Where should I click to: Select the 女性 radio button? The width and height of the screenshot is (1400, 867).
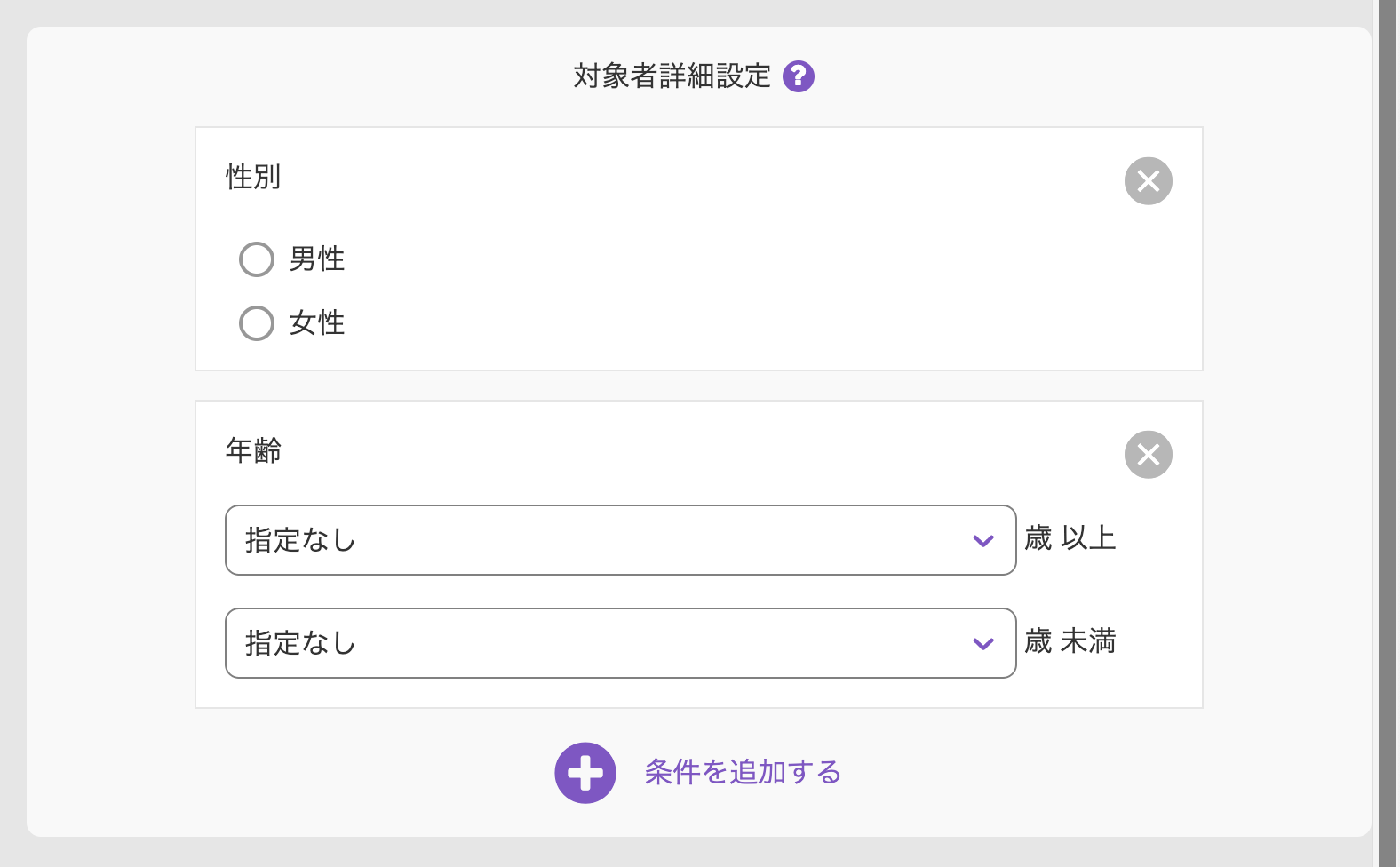coord(257,323)
